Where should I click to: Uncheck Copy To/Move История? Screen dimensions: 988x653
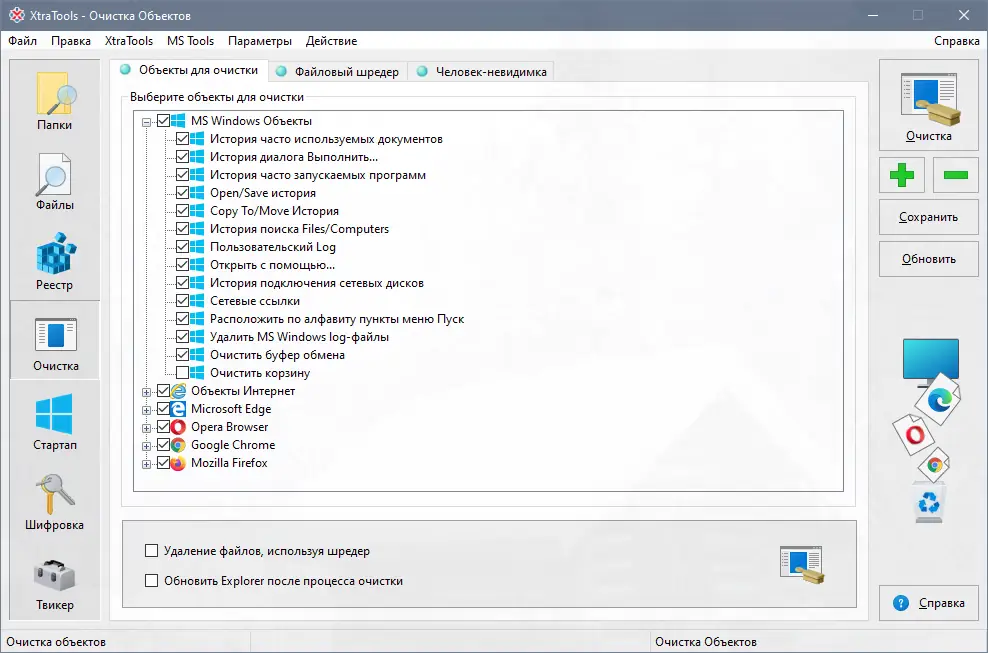pos(182,211)
